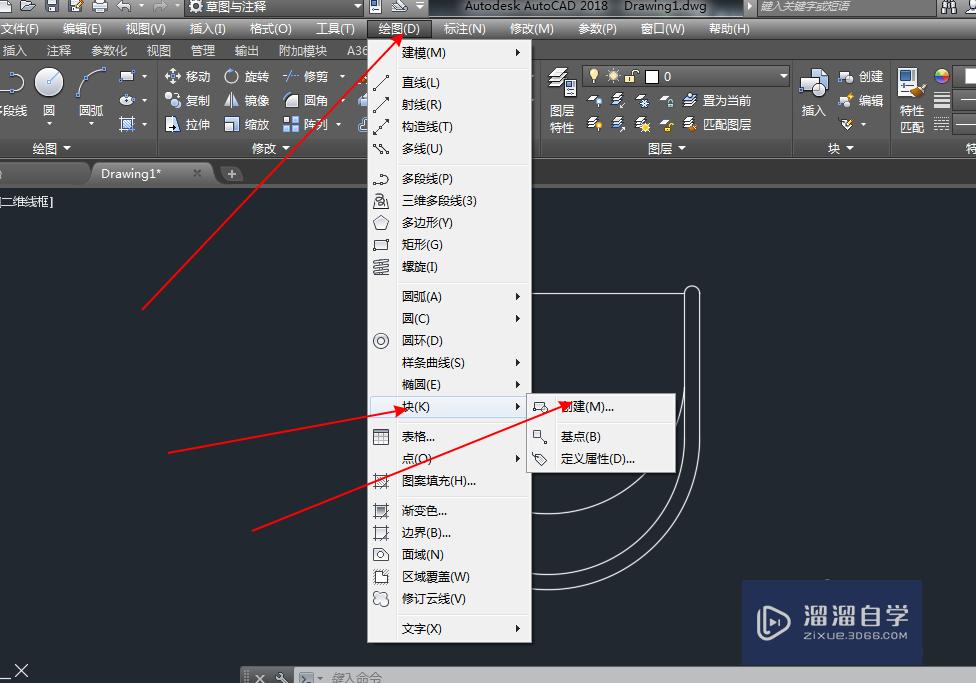The width and height of the screenshot is (976, 683).
Task: Choose Hatch (图案填充) in Draw menu
Action: coord(449,481)
